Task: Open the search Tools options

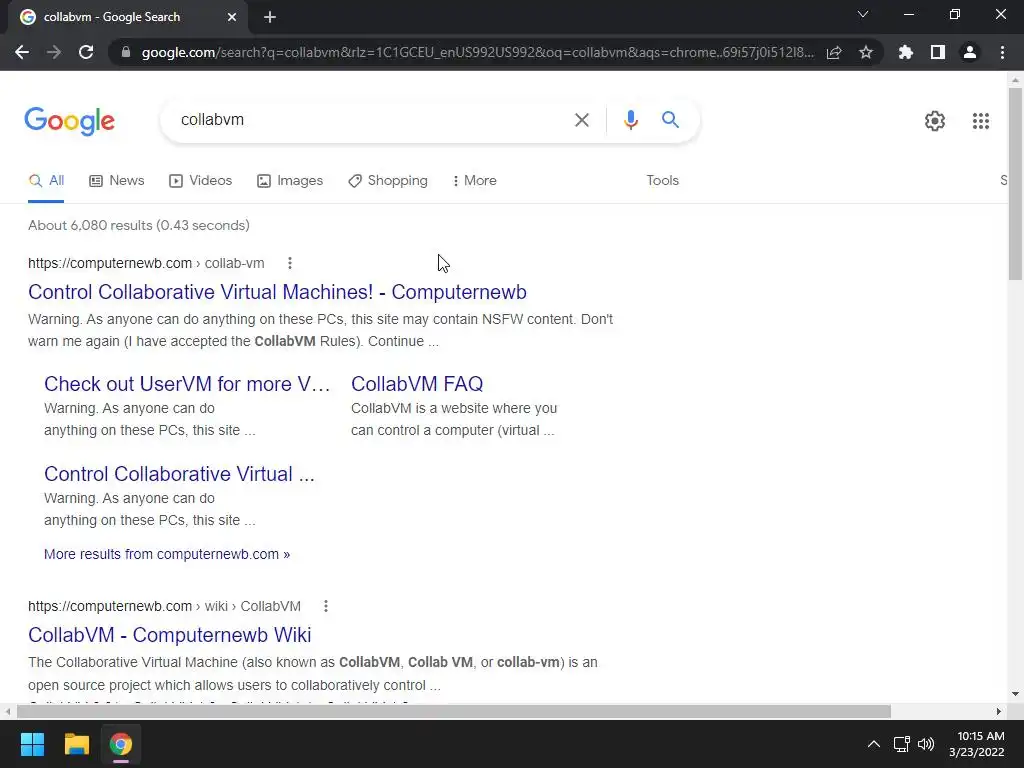Action: 662,181
